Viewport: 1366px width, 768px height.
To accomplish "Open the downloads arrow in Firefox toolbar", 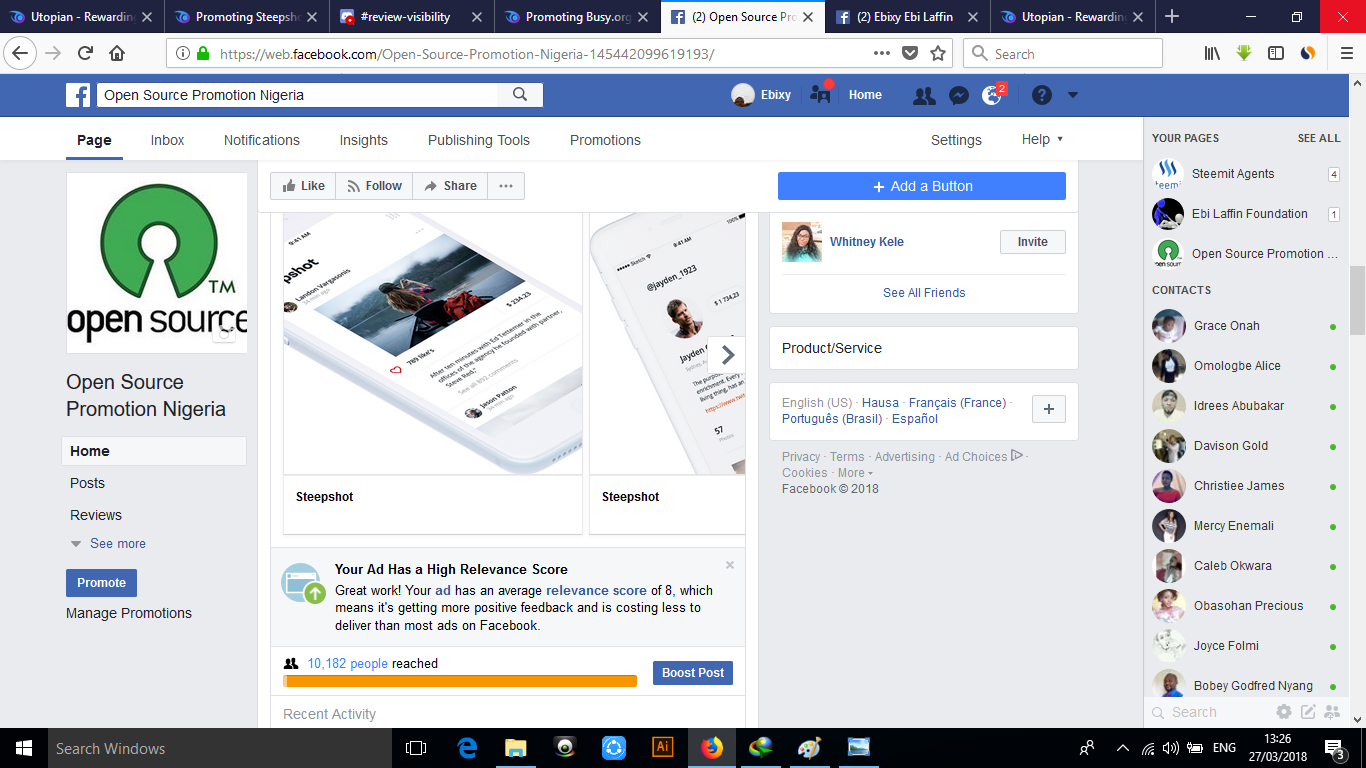I will (1244, 54).
